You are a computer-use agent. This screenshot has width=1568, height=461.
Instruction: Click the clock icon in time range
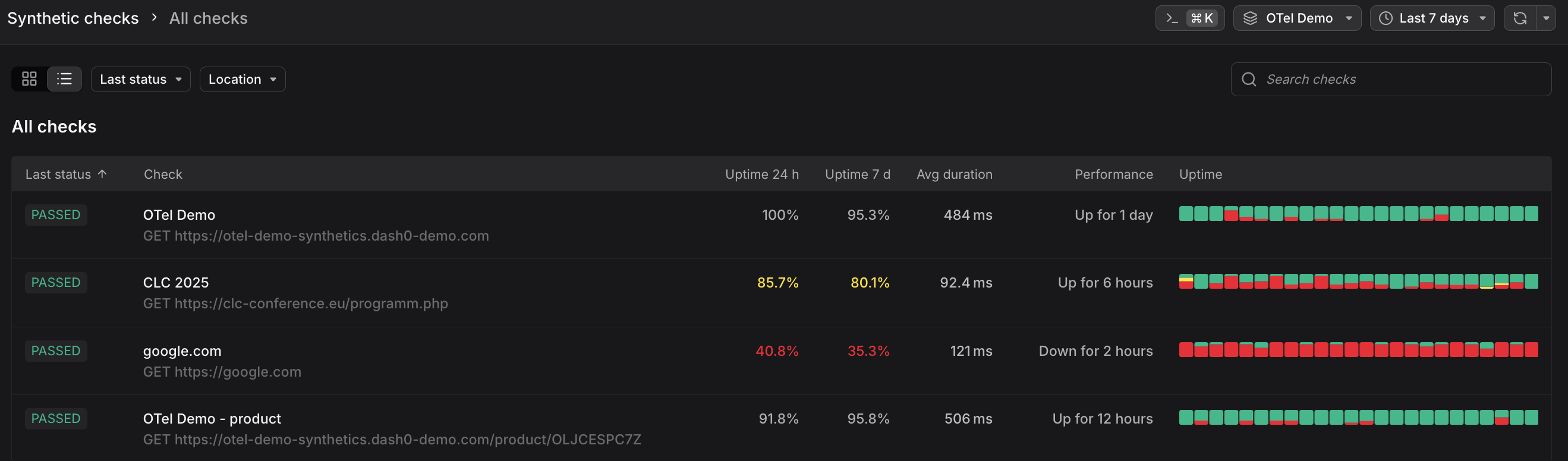[x=1386, y=18]
